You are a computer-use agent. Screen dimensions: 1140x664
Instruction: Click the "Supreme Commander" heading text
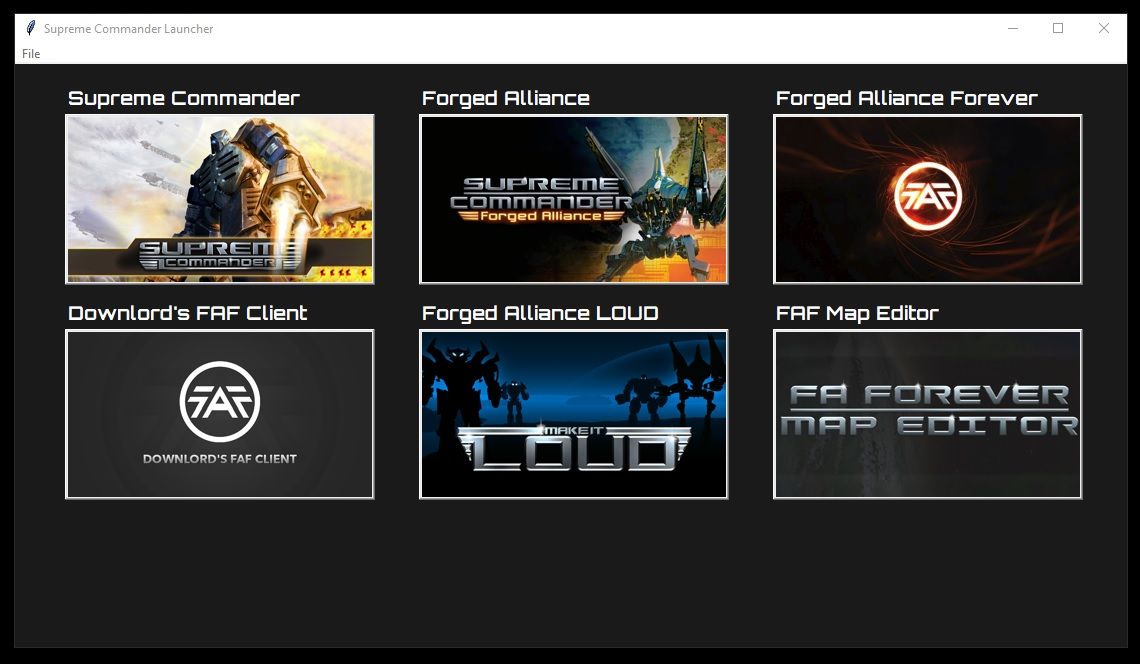pyautogui.click(x=184, y=98)
